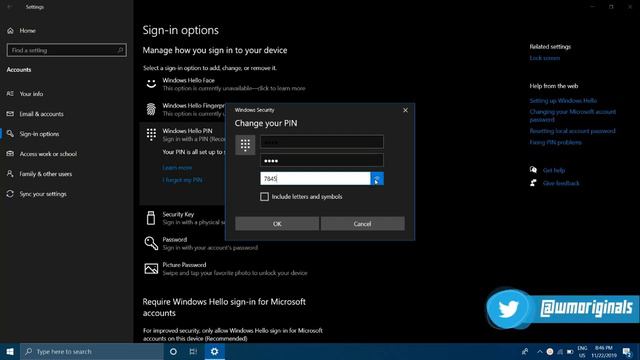
Task: Click the PIN keypad icon in dialog
Action: (x=245, y=145)
